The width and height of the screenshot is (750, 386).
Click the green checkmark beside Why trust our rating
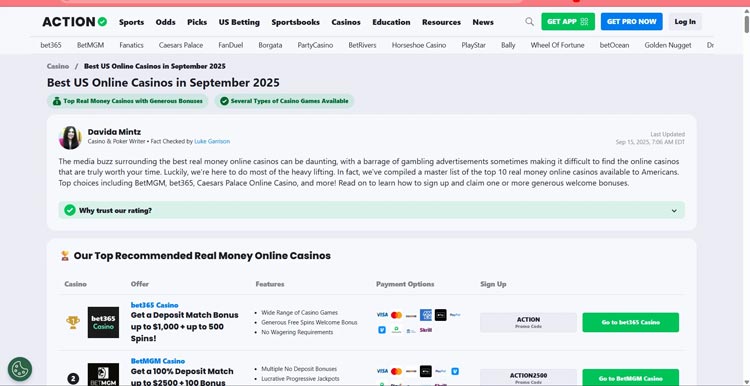coord(70,210)
